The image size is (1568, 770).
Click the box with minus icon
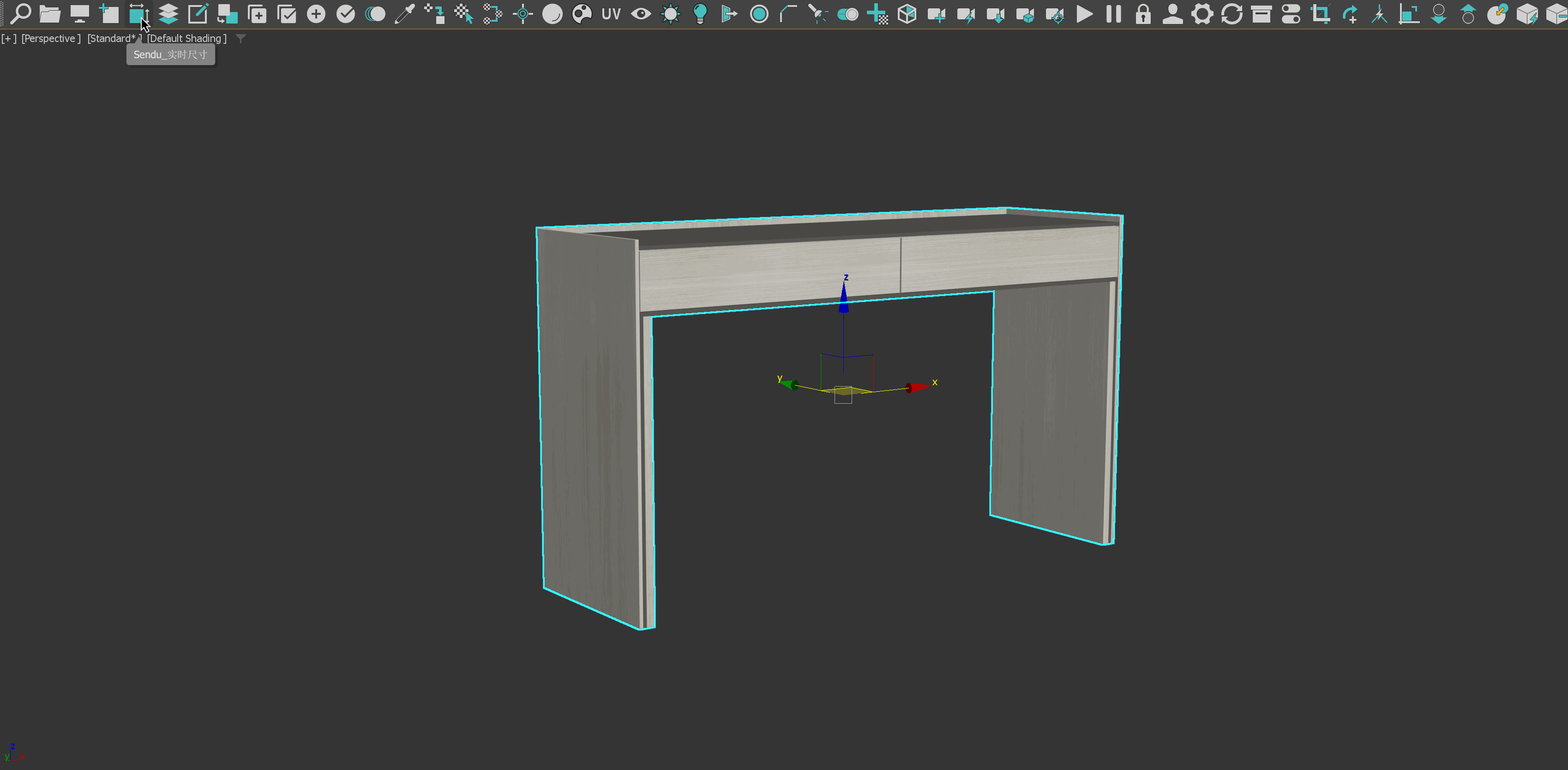[x=1557, y=13]
